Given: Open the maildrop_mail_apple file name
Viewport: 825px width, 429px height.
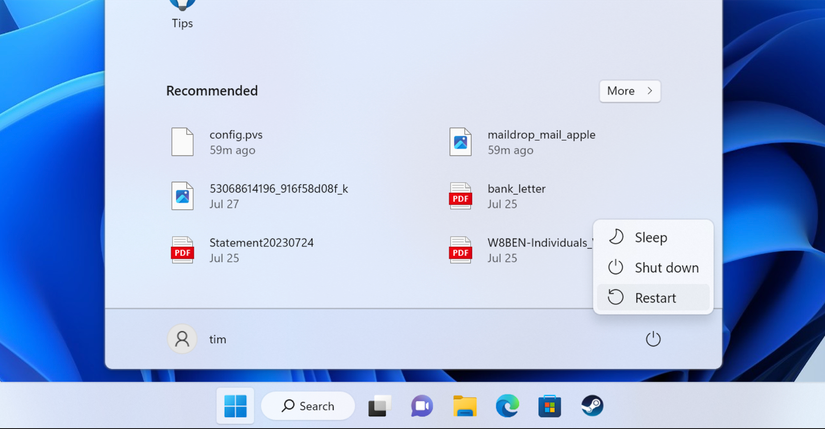Looking at the screenshot, I should pos(541,135).
